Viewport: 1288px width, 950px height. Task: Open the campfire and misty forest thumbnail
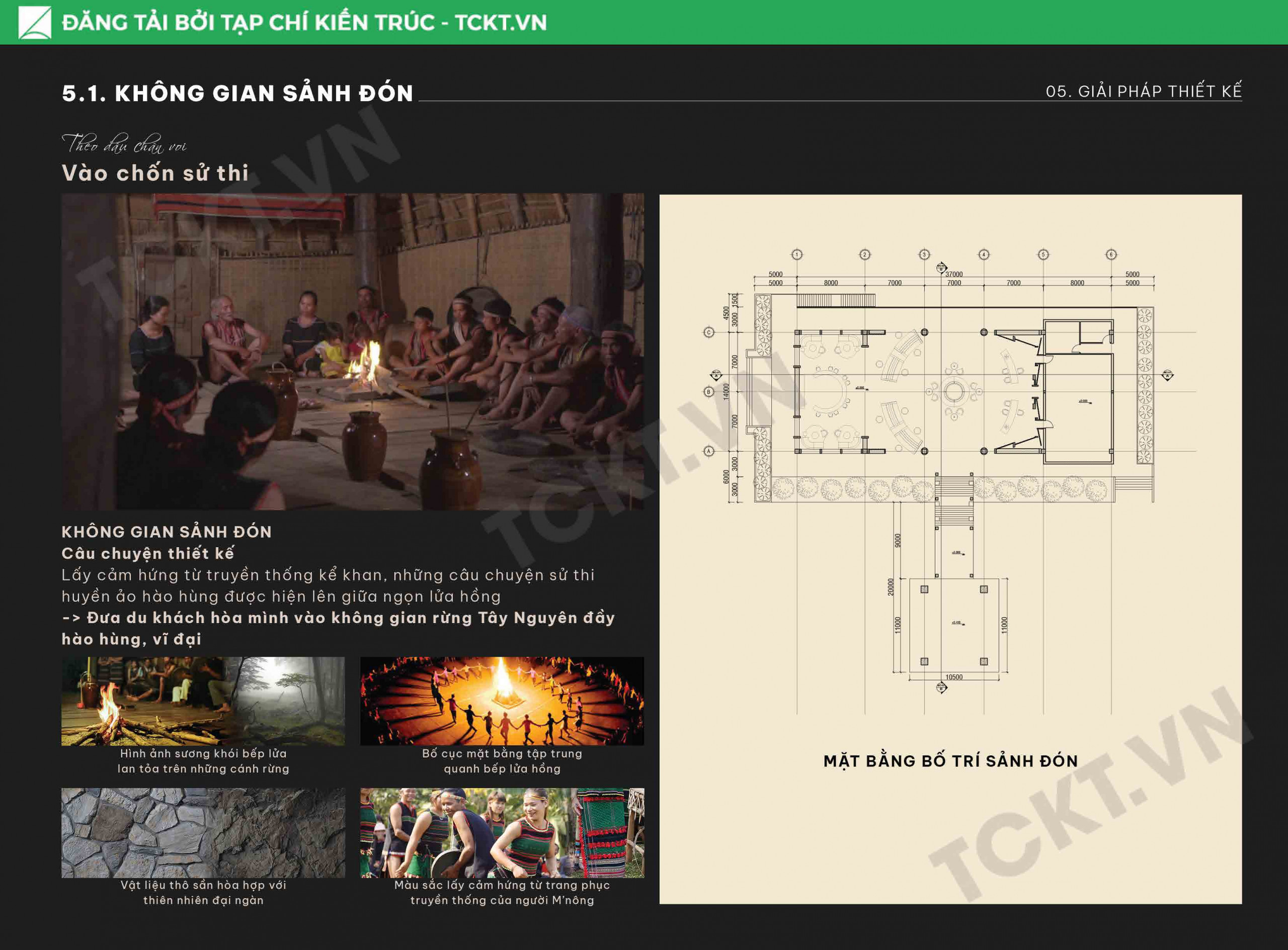(x=203, y=701)
